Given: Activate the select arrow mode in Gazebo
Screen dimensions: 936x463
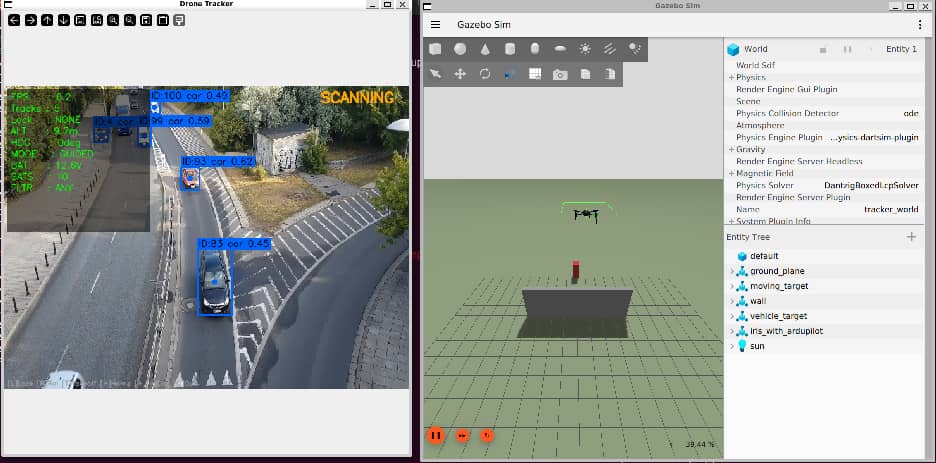Looking at the screenshot, I should tap(435, 74).
